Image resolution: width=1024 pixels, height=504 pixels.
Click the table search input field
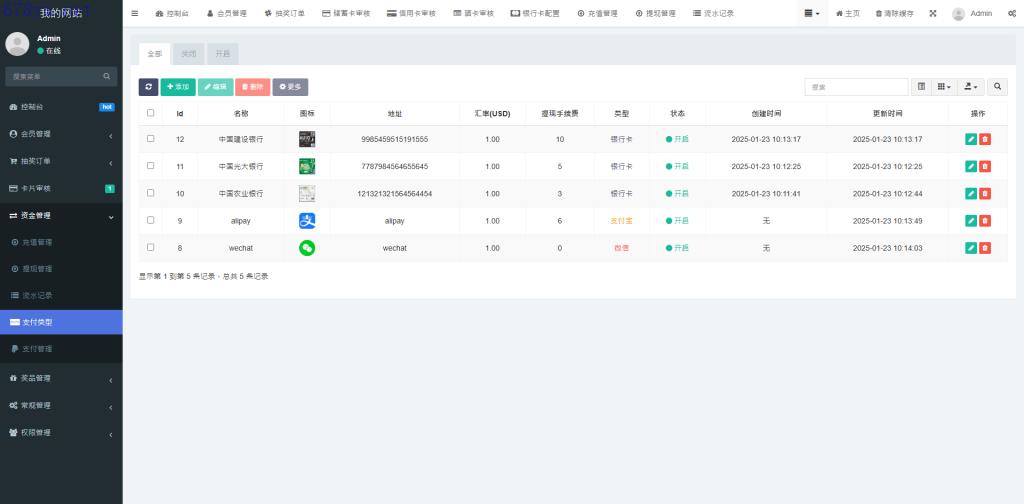(856, 87)
